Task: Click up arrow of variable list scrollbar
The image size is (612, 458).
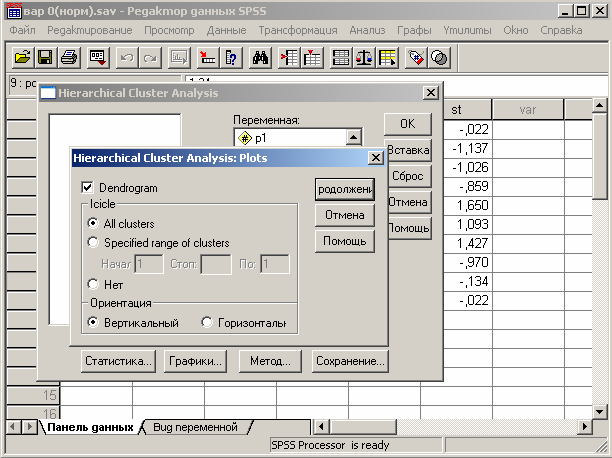Action: [x=353, y=137]
